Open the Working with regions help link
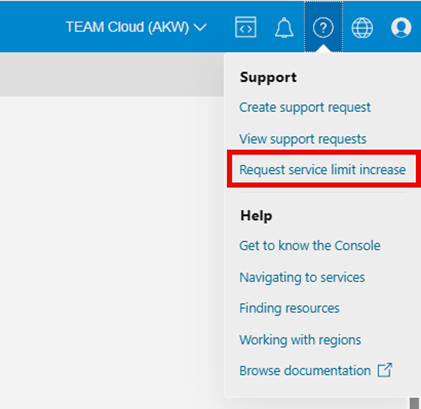This screenshot has height=409, width=421. point(300,340)
